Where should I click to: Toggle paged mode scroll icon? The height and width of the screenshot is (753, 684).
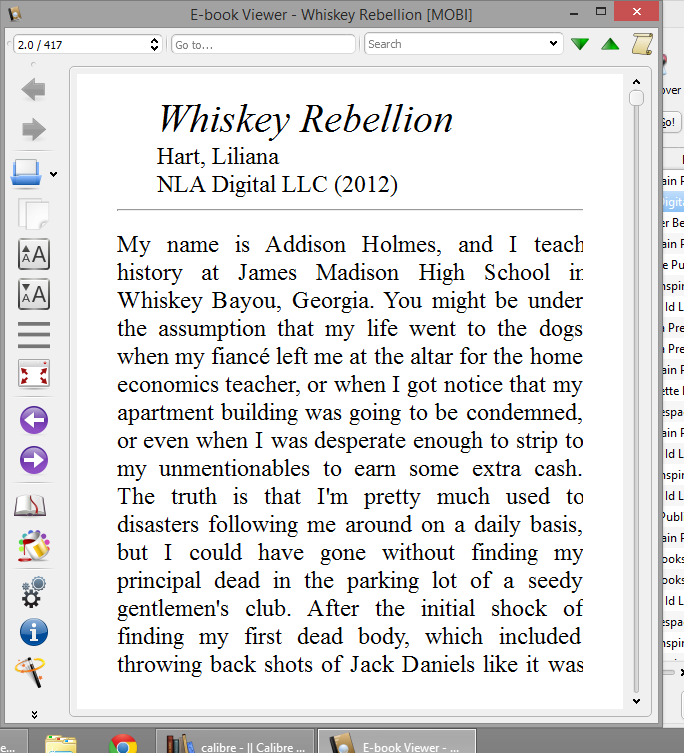click(642, 44)
